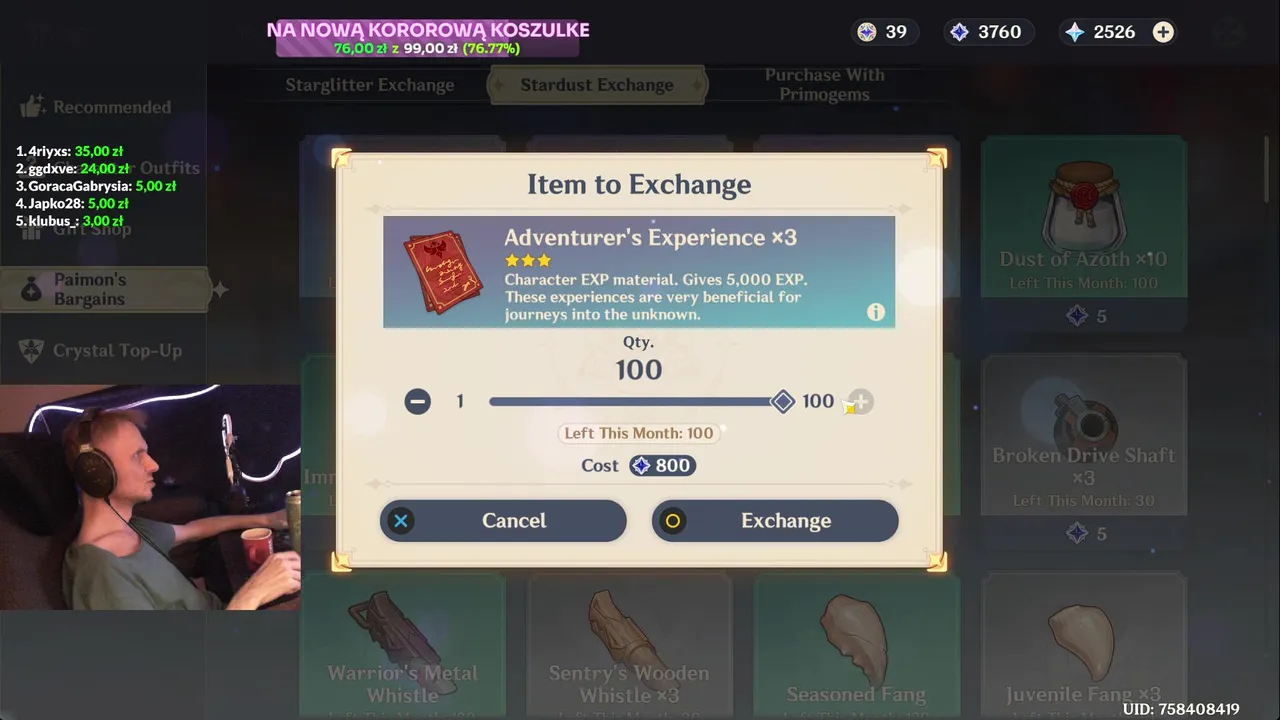Click the info icon on item description
1280x720 pixels.
pyautogui.click(x=876, y=312)
